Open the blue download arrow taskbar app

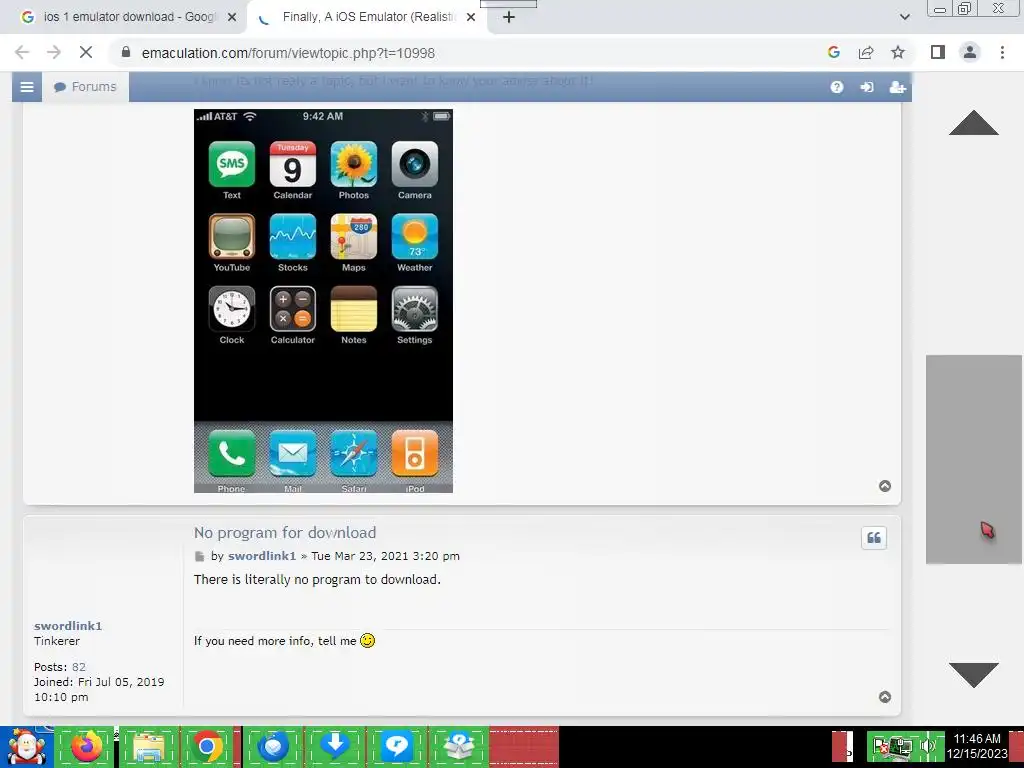click(x=335, y=746)
